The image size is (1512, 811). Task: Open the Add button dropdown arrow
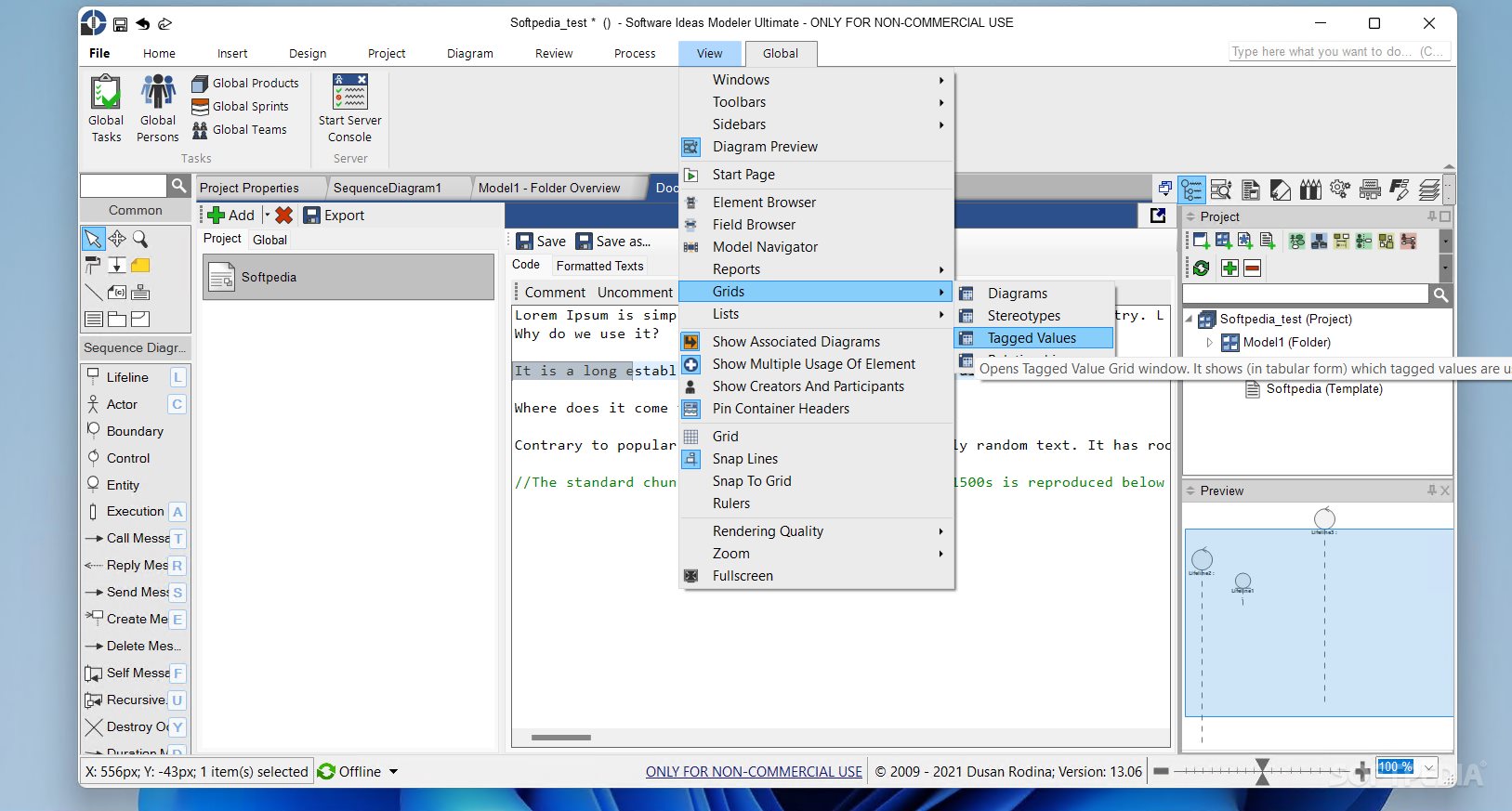(267, 216)
